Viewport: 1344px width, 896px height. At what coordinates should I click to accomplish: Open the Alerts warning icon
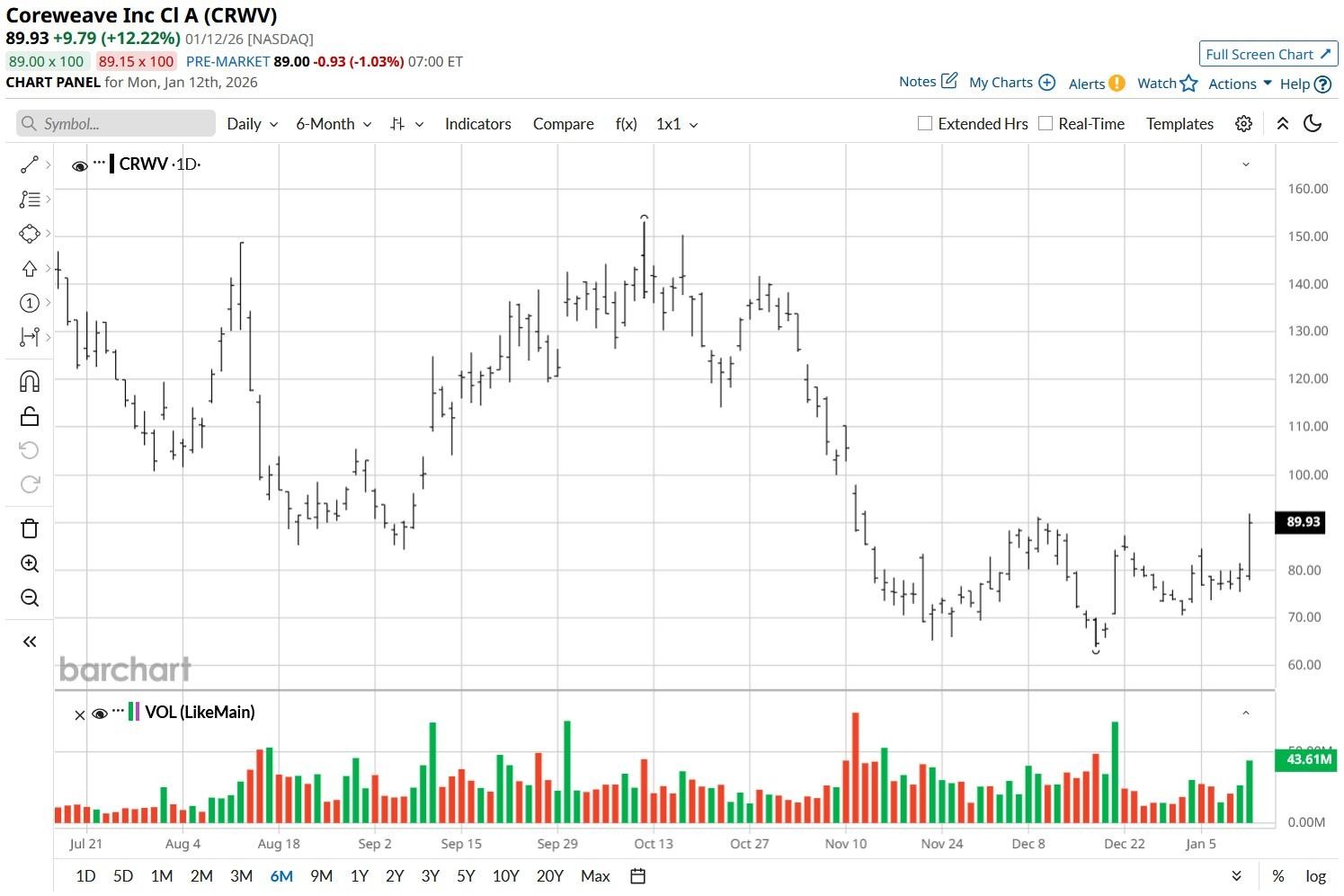[x=1117, y=84]
